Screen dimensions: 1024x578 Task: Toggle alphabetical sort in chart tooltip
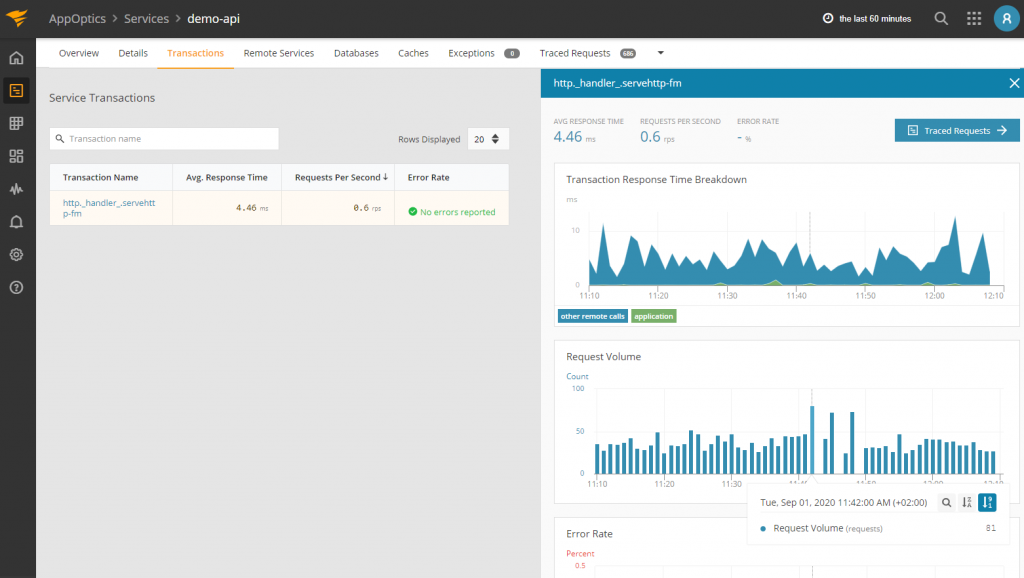click(x=967, y=503)
